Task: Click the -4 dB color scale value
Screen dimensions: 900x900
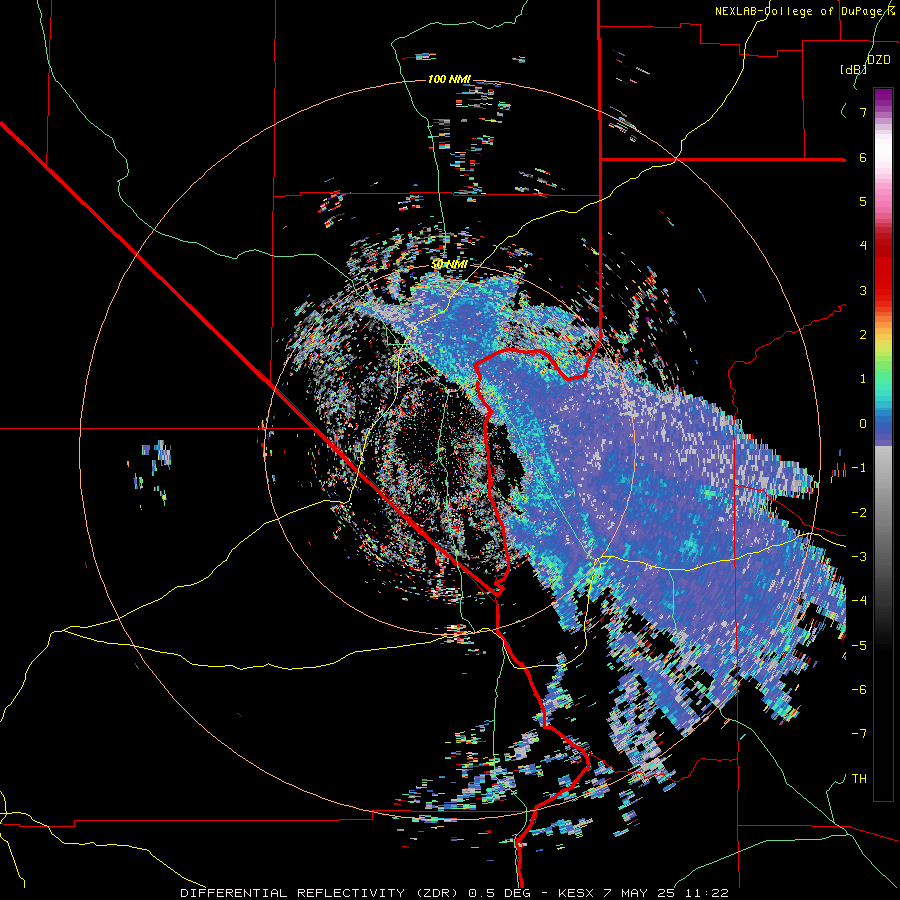Action: pos(859,601)
